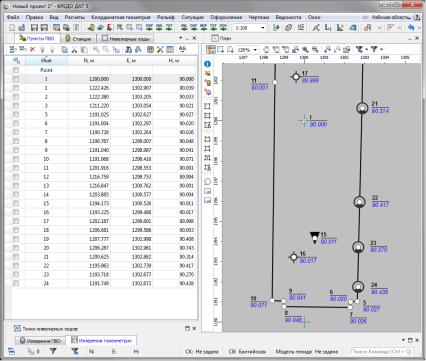Open the 1:200 scale dropdown
This screenshot has width=426, height=361.
tap(263, 28)
